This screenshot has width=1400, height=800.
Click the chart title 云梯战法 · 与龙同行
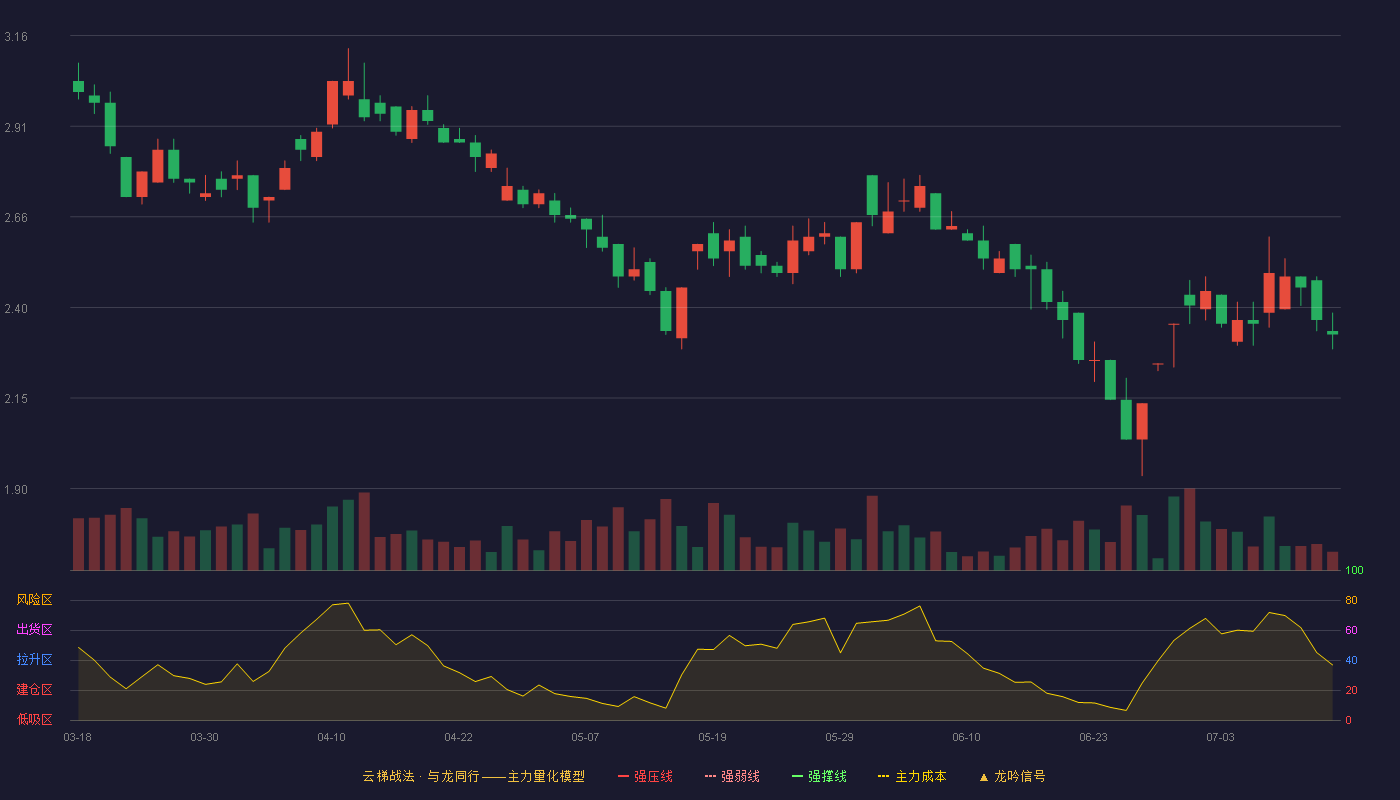(421, 776)
